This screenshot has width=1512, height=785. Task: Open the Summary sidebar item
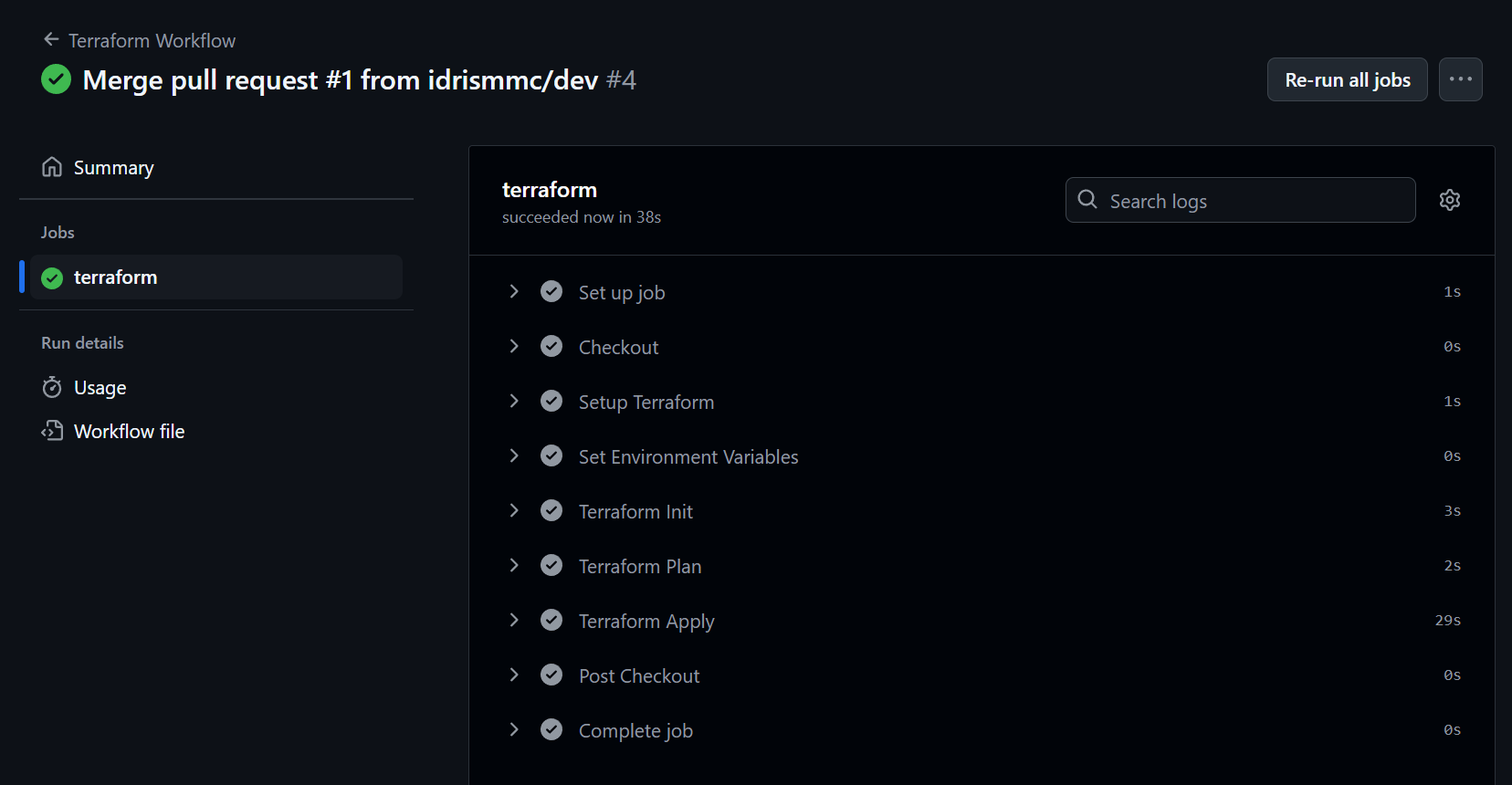(216, 167)
